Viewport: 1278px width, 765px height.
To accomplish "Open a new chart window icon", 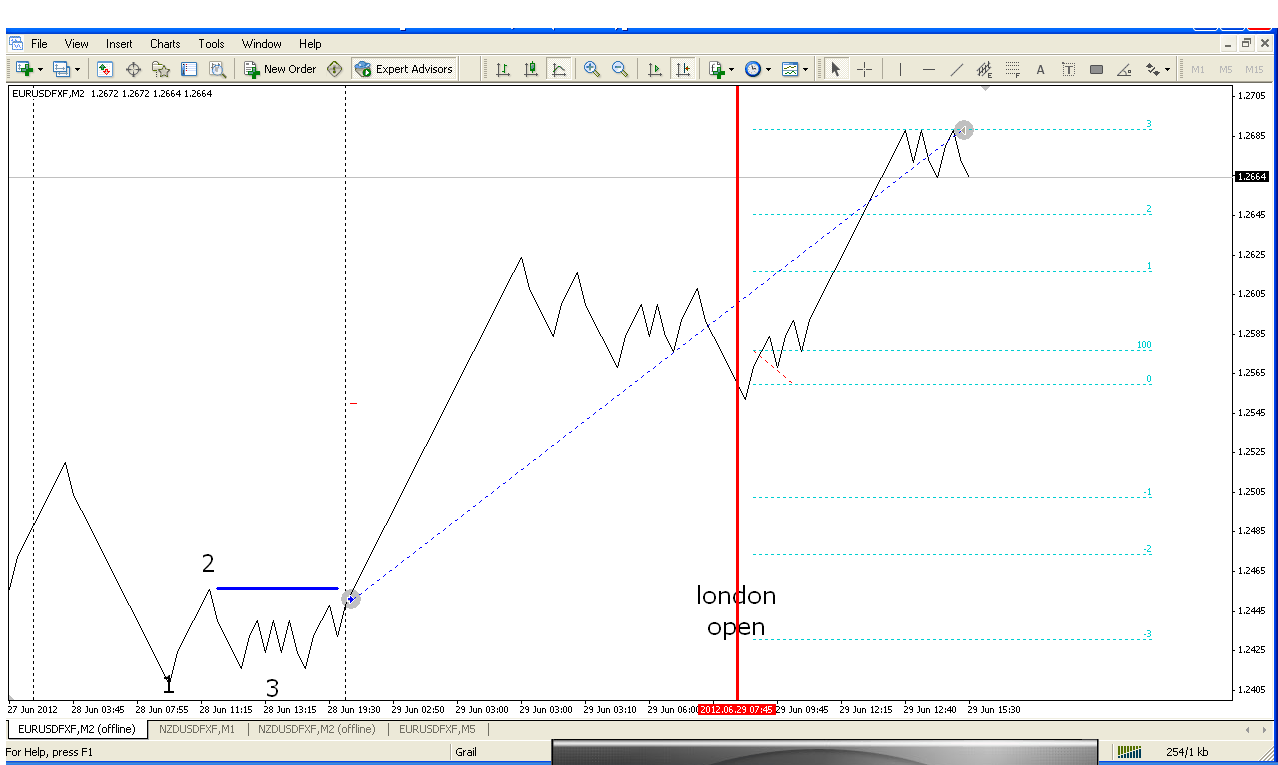I will [24, 69].
